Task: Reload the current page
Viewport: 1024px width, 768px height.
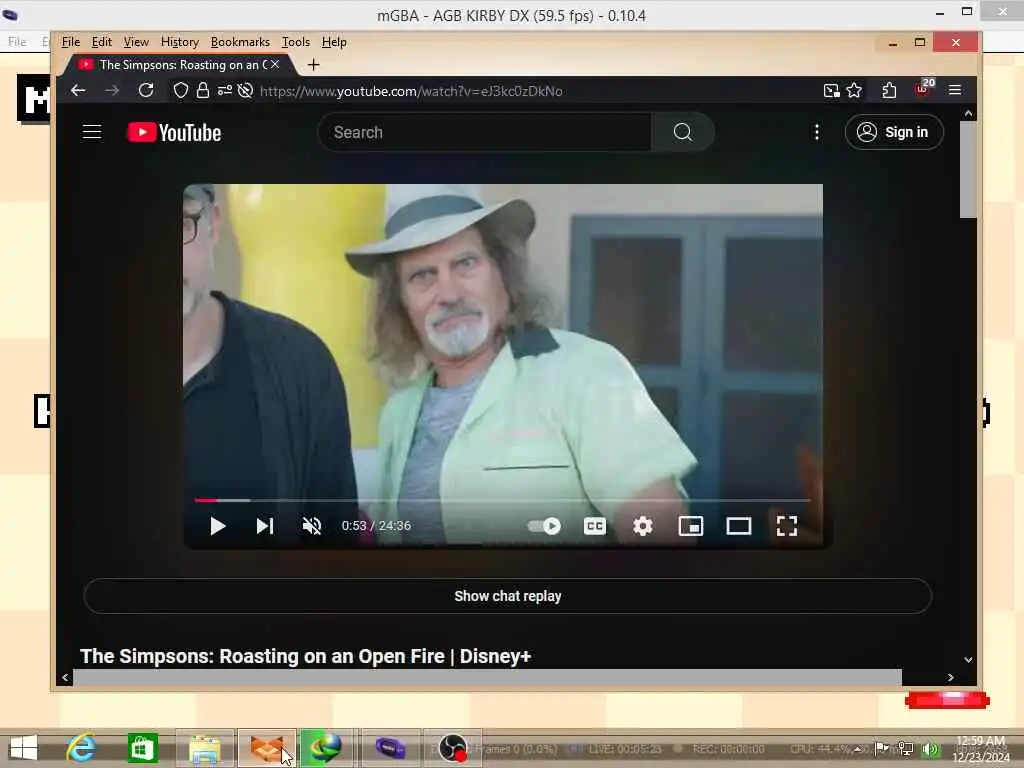Action: tap(146, 91)
